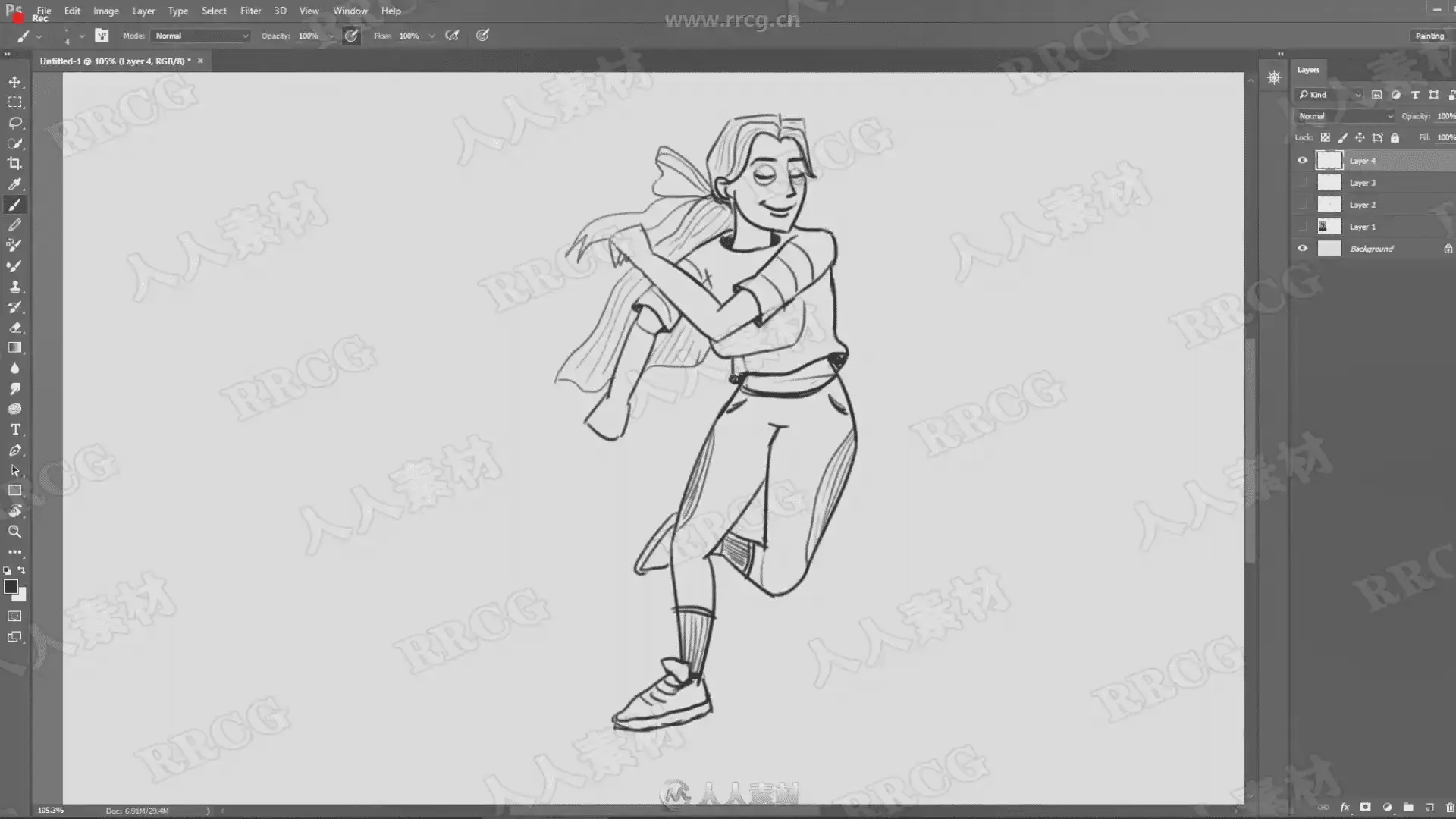Select the Eyedropper tool
Image resolution: width=1456 pixels, height=819 pixels.
14,184
